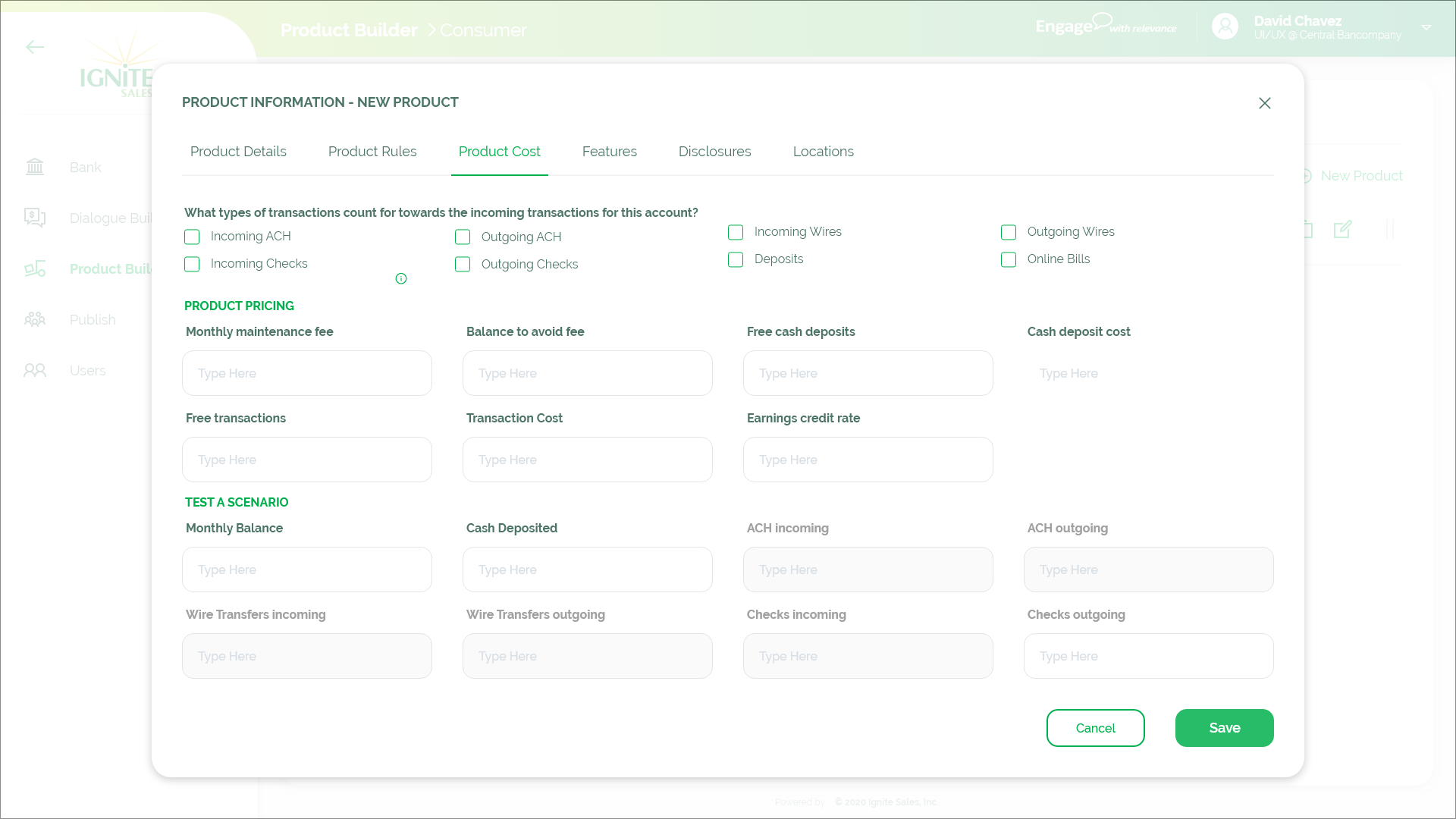Switch to the Product Rules tab
The width and height of the screenshot is (1456, 819).
pyautogui.click(x=372, y=152)
